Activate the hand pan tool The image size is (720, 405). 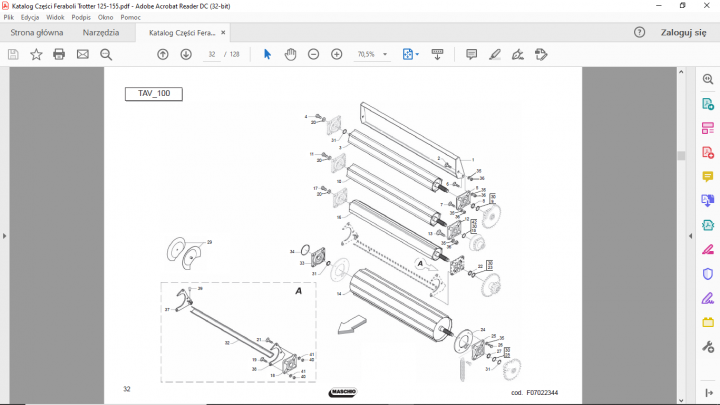click(x=290, y=54)
